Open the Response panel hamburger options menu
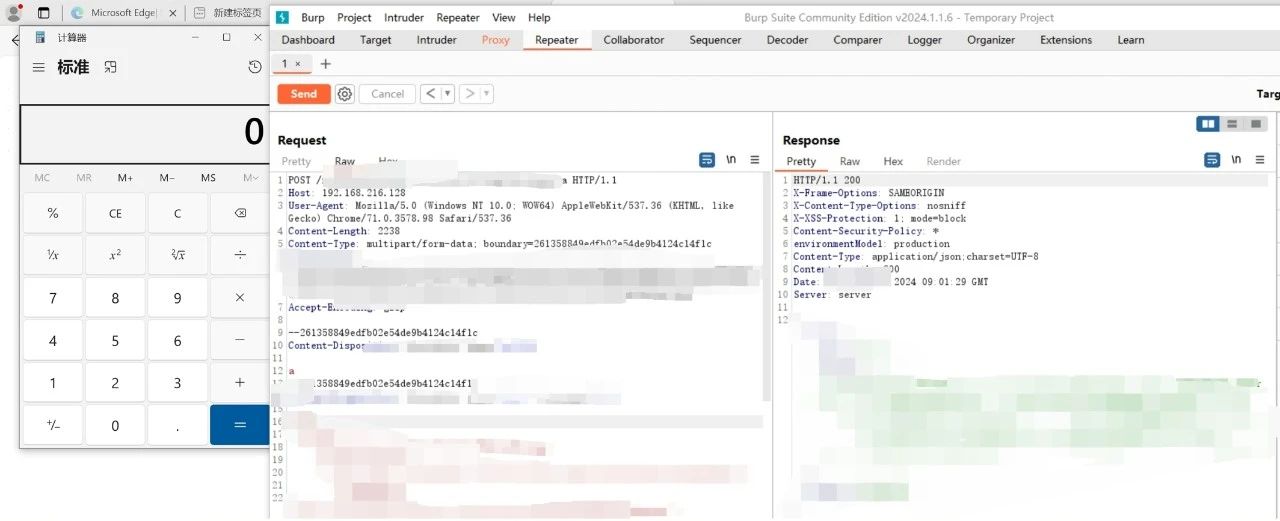This screenshot has height=521, width=1280. (1259, 160)
